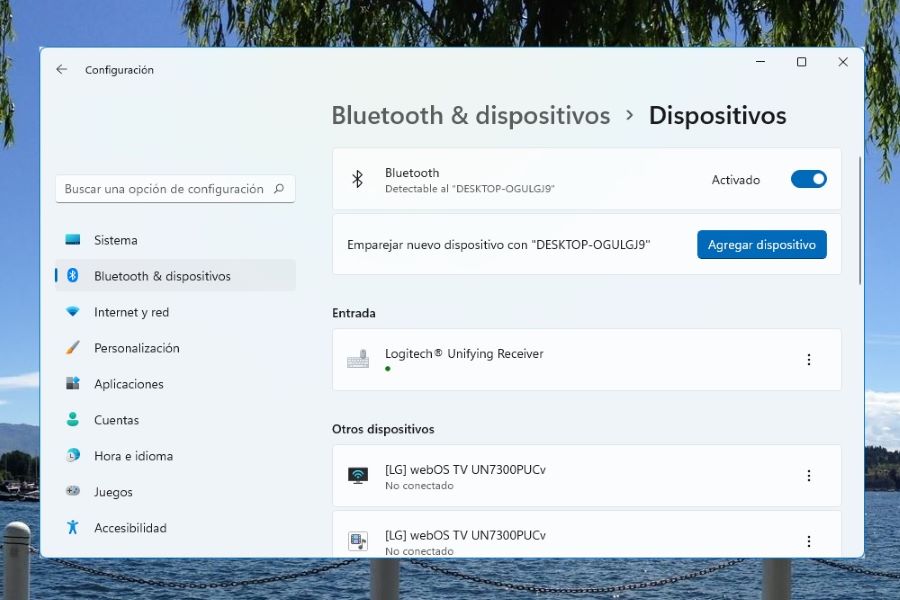
Task: Click the Dispositivos breadcrumb title
Action: click(717, 115)
